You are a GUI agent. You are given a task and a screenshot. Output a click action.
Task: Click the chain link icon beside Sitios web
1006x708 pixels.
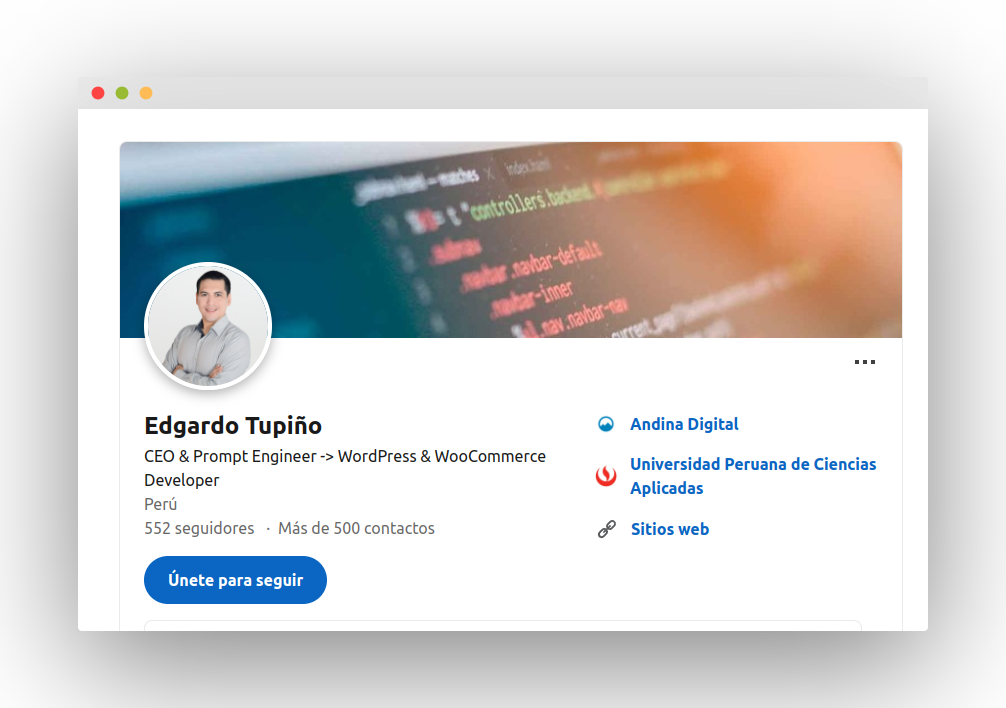pos(606,529)
